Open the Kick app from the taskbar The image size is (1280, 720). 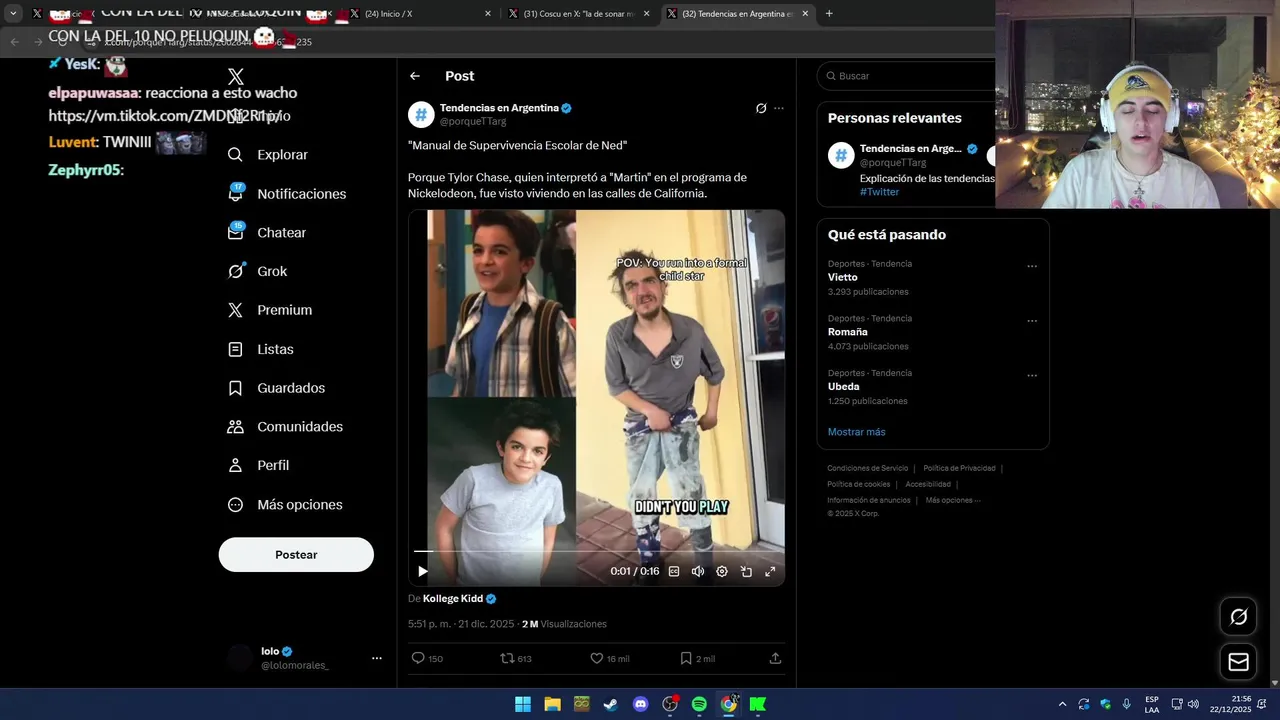tap(758, 704)
